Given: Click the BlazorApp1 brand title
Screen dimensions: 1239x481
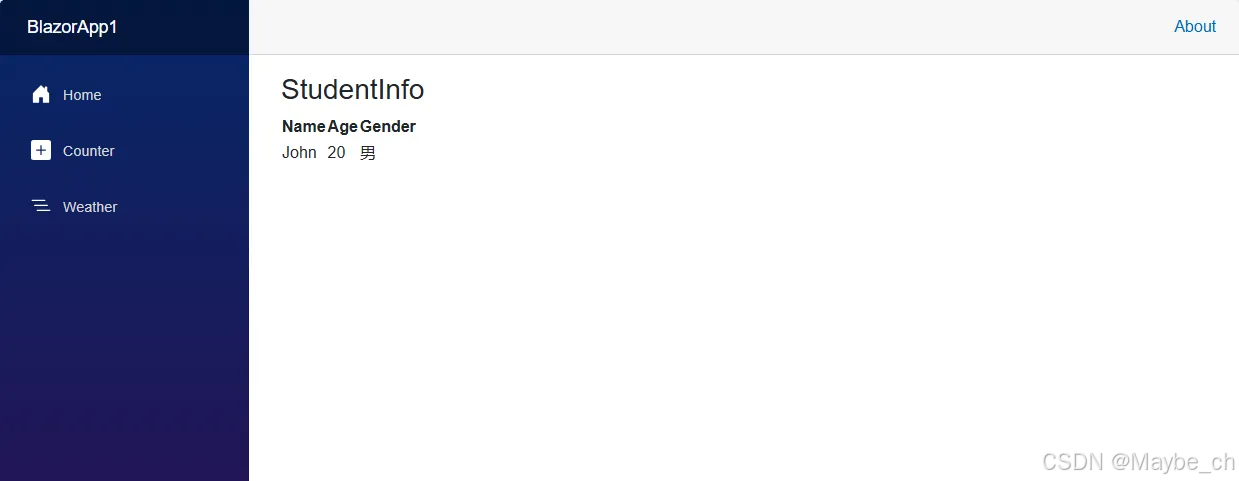Looking at the screenshot, I should pos(72,27).
